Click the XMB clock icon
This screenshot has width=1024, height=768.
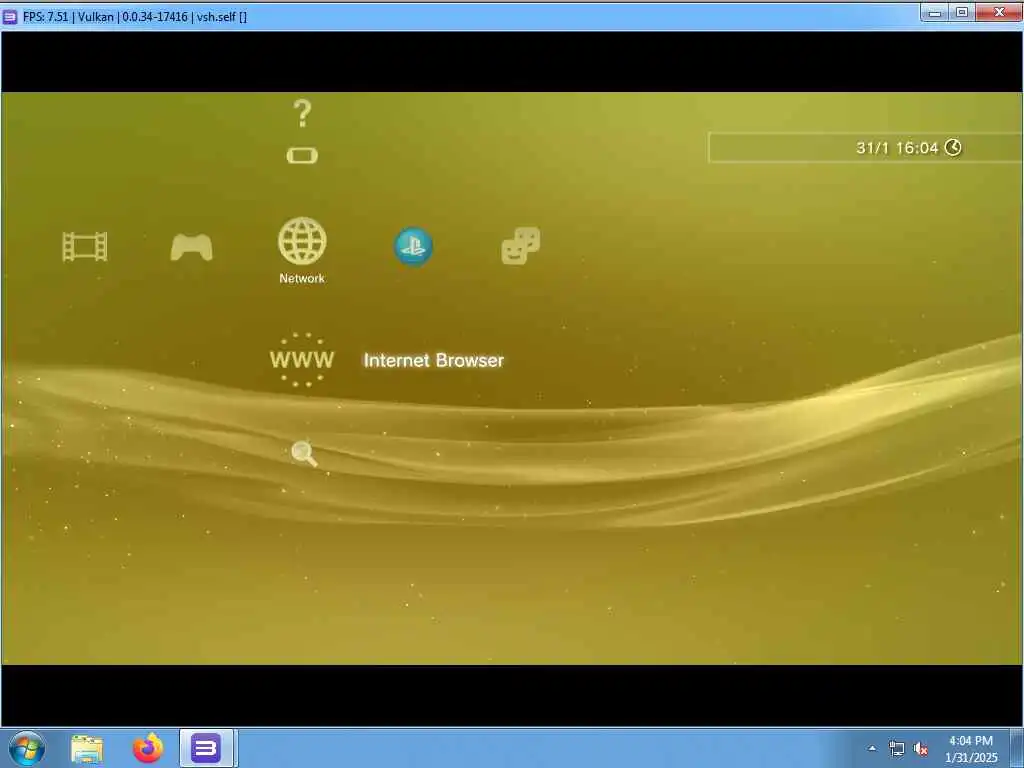[x=953, y=148]
